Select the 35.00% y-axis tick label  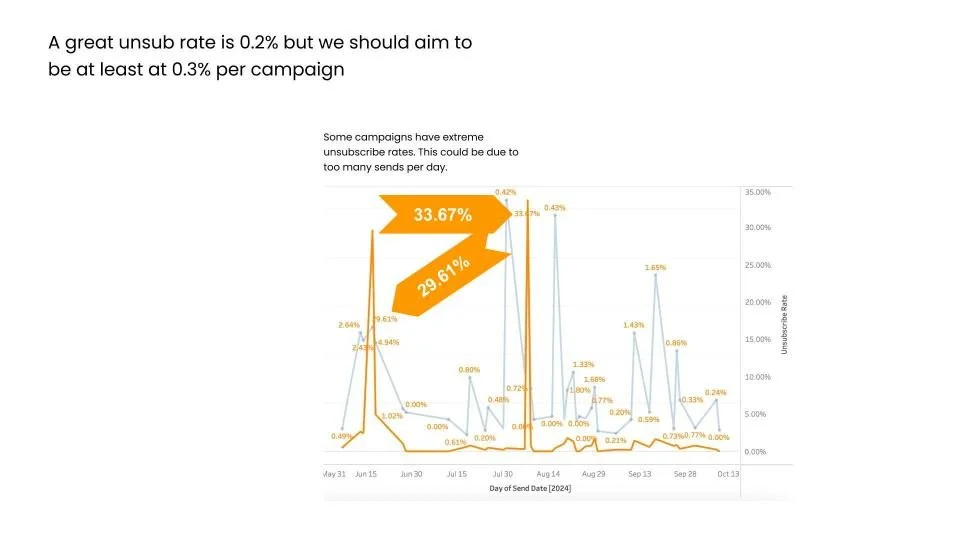[758, 192]
